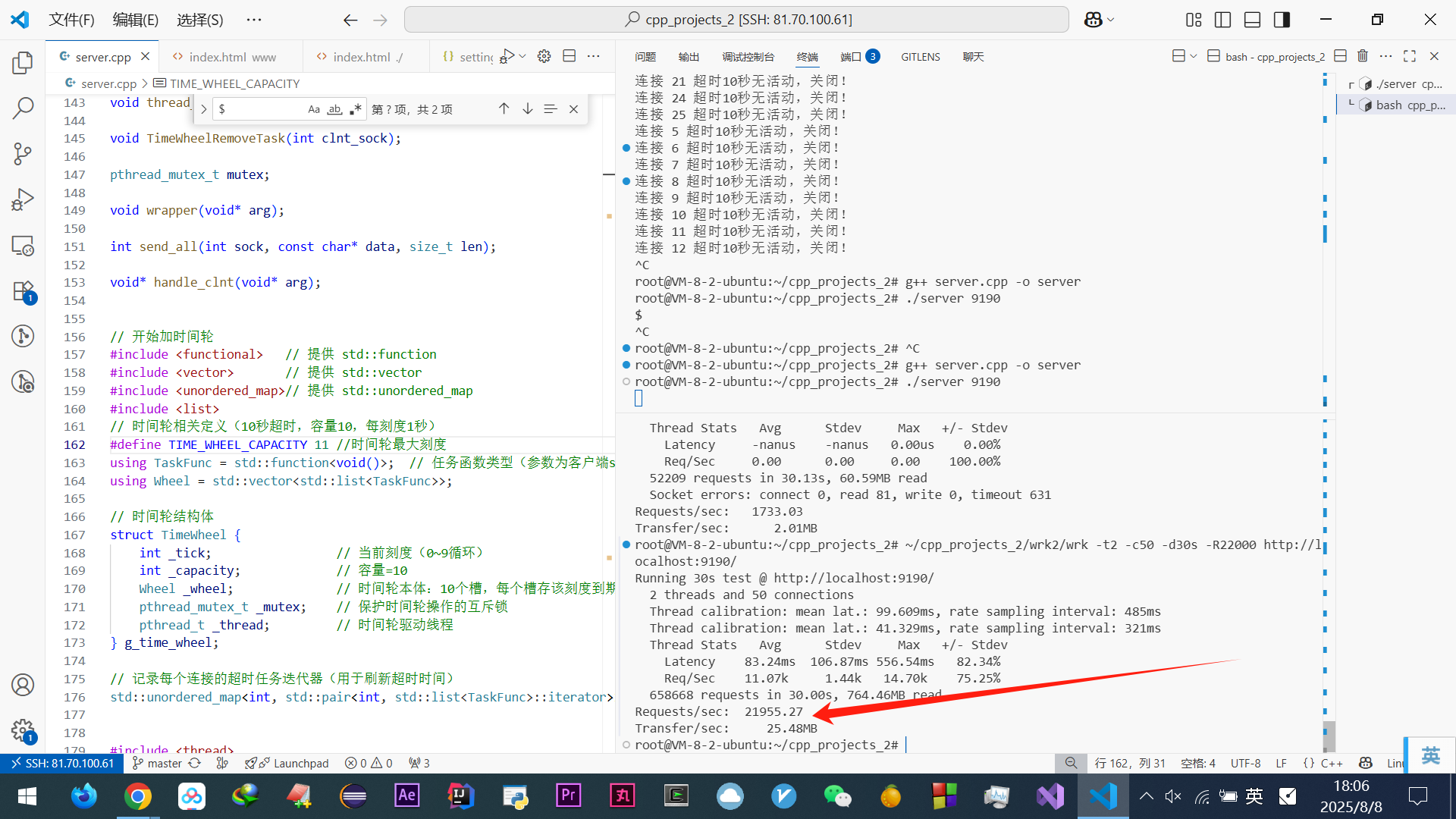Toggle Use Regular Expression in find
Viewport: 1456px width, 819px height.
coord(355,109)
